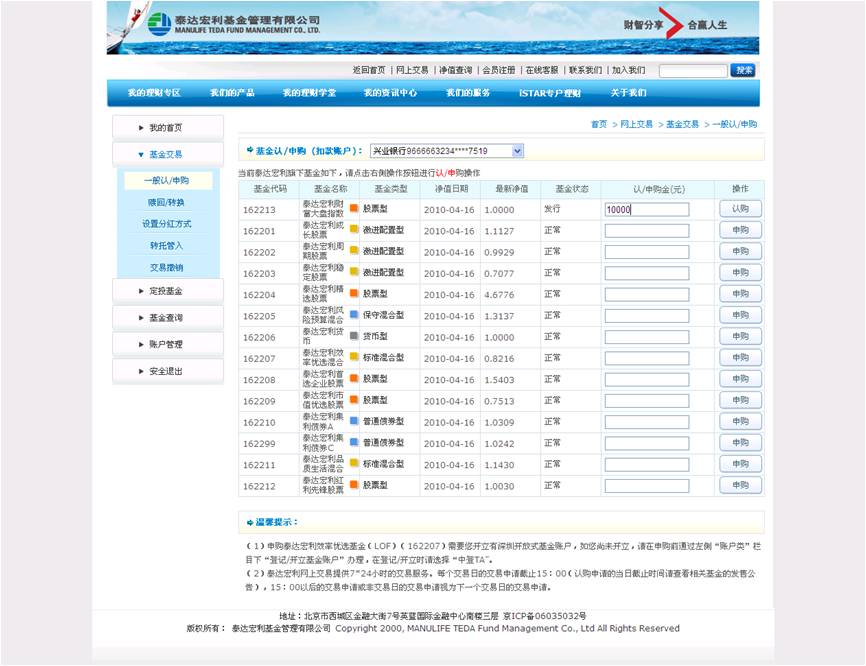Click the Manulife Teda company logo
The width and height of the screenshot is (866, 666).
(233, 24)
